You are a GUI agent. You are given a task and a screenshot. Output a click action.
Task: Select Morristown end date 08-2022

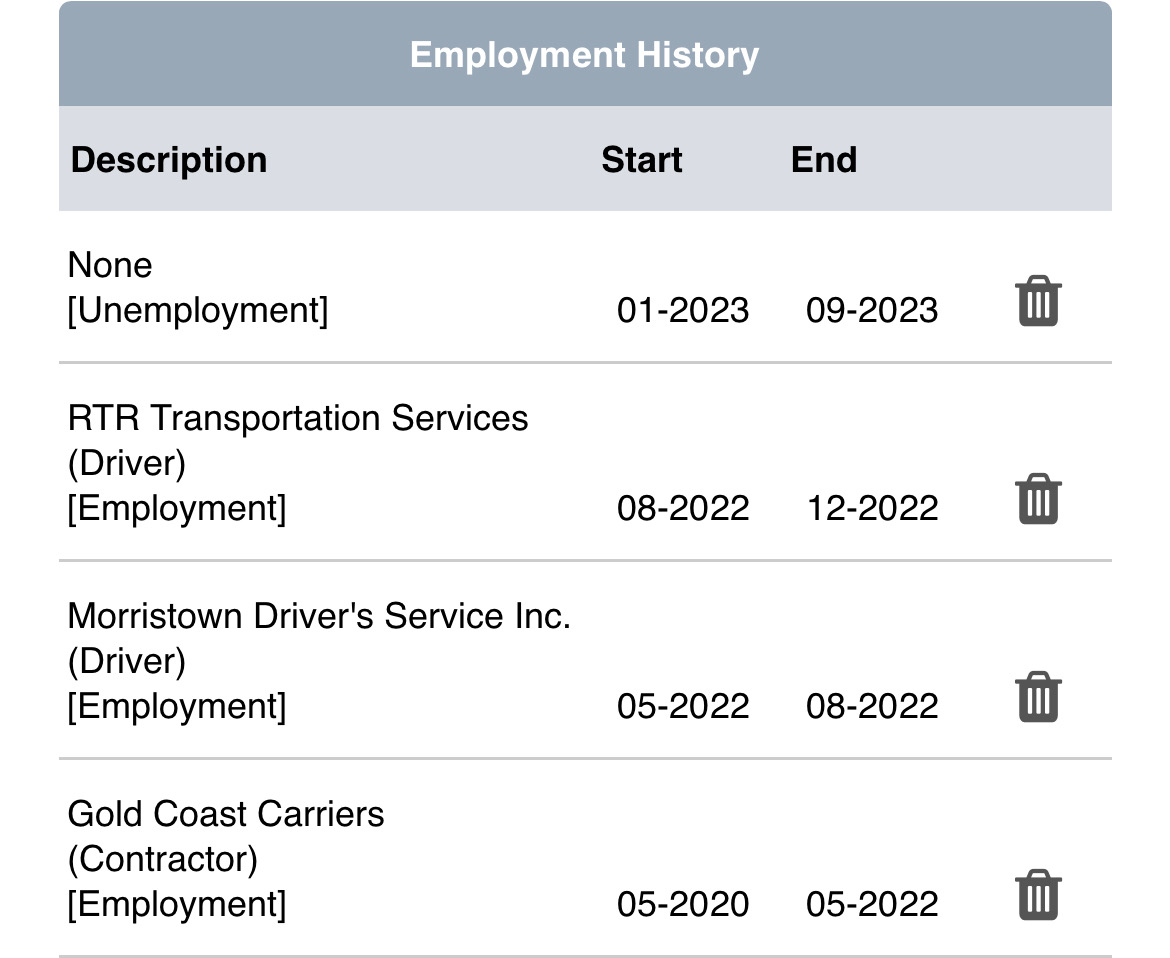tap(872, 706)
